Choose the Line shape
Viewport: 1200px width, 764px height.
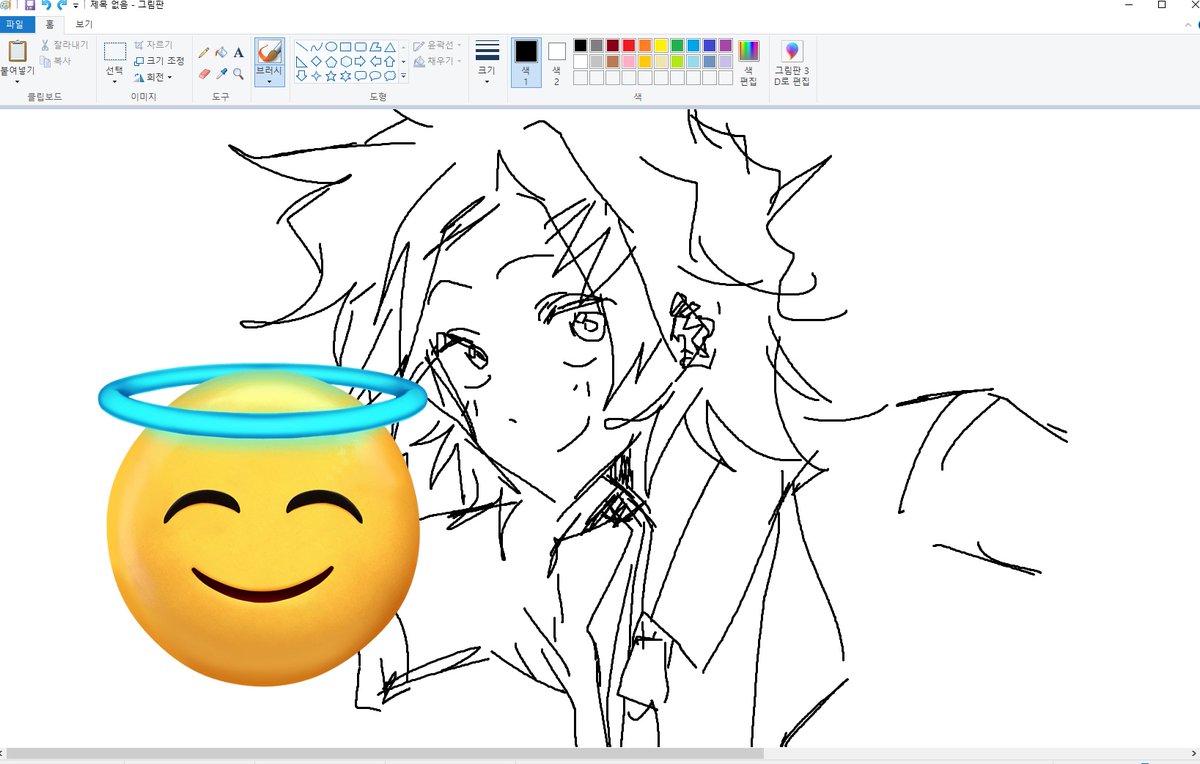point(301,47)
